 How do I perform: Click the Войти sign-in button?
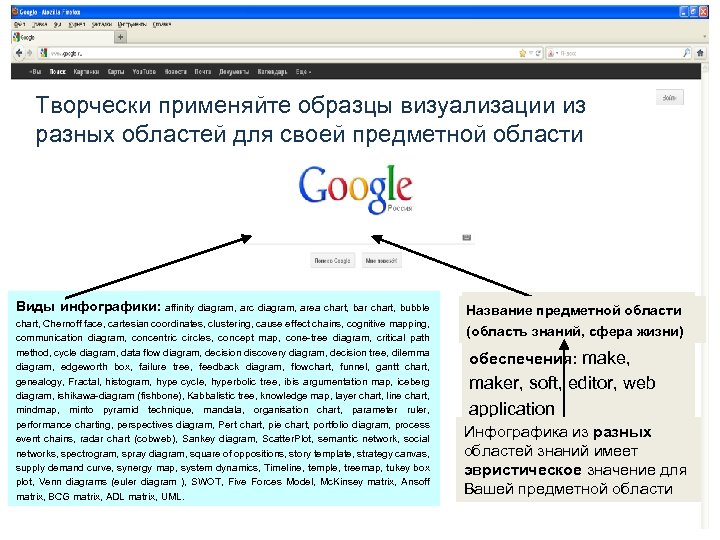pos(669,97)
